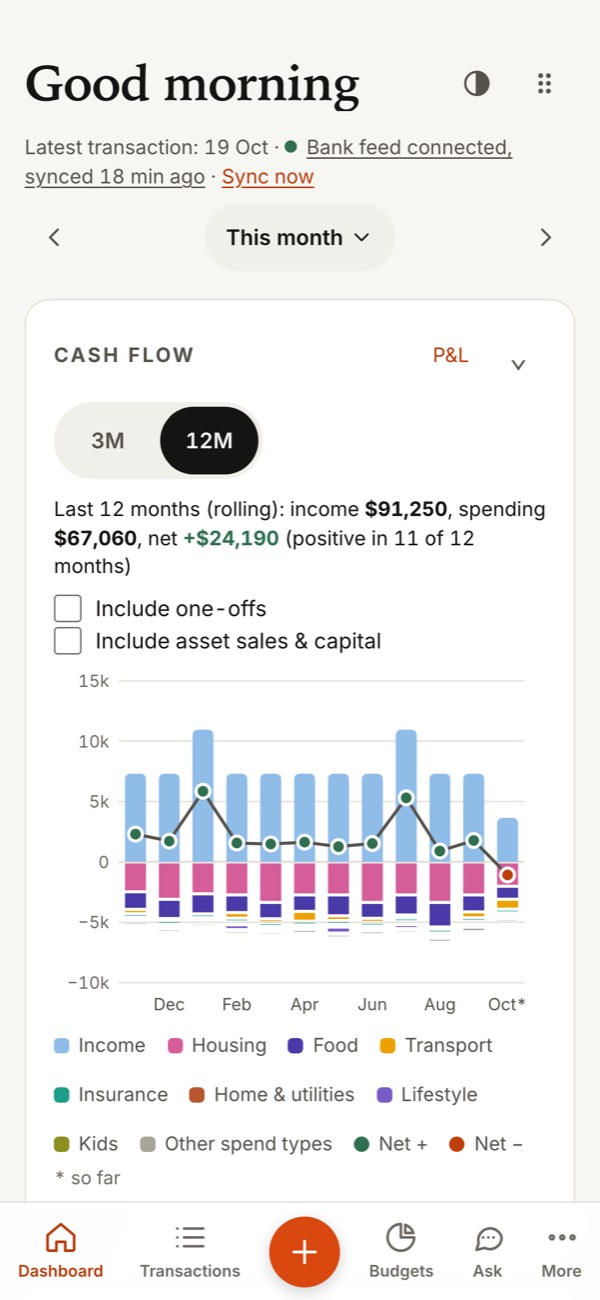Viewport: 600px width, 1300px height.
Task: Open the This month period dropdown
Action: click(299, 237)
